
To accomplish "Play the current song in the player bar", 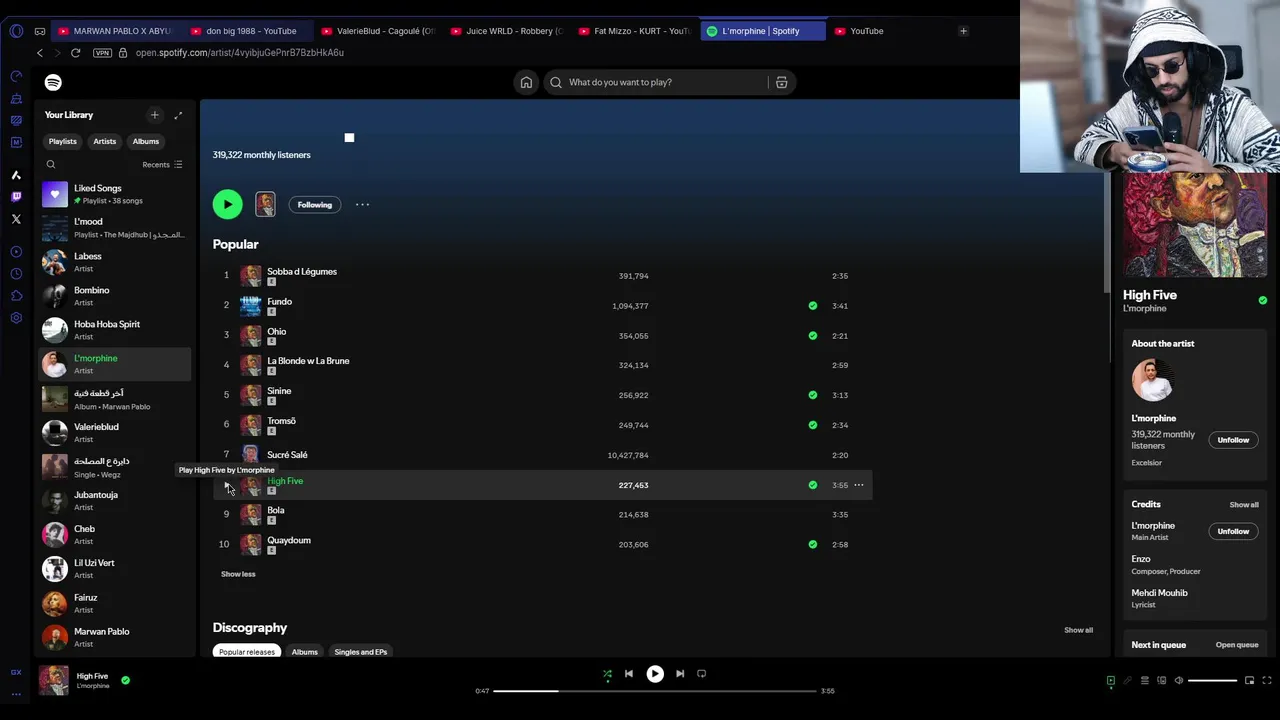I will 655,674.
